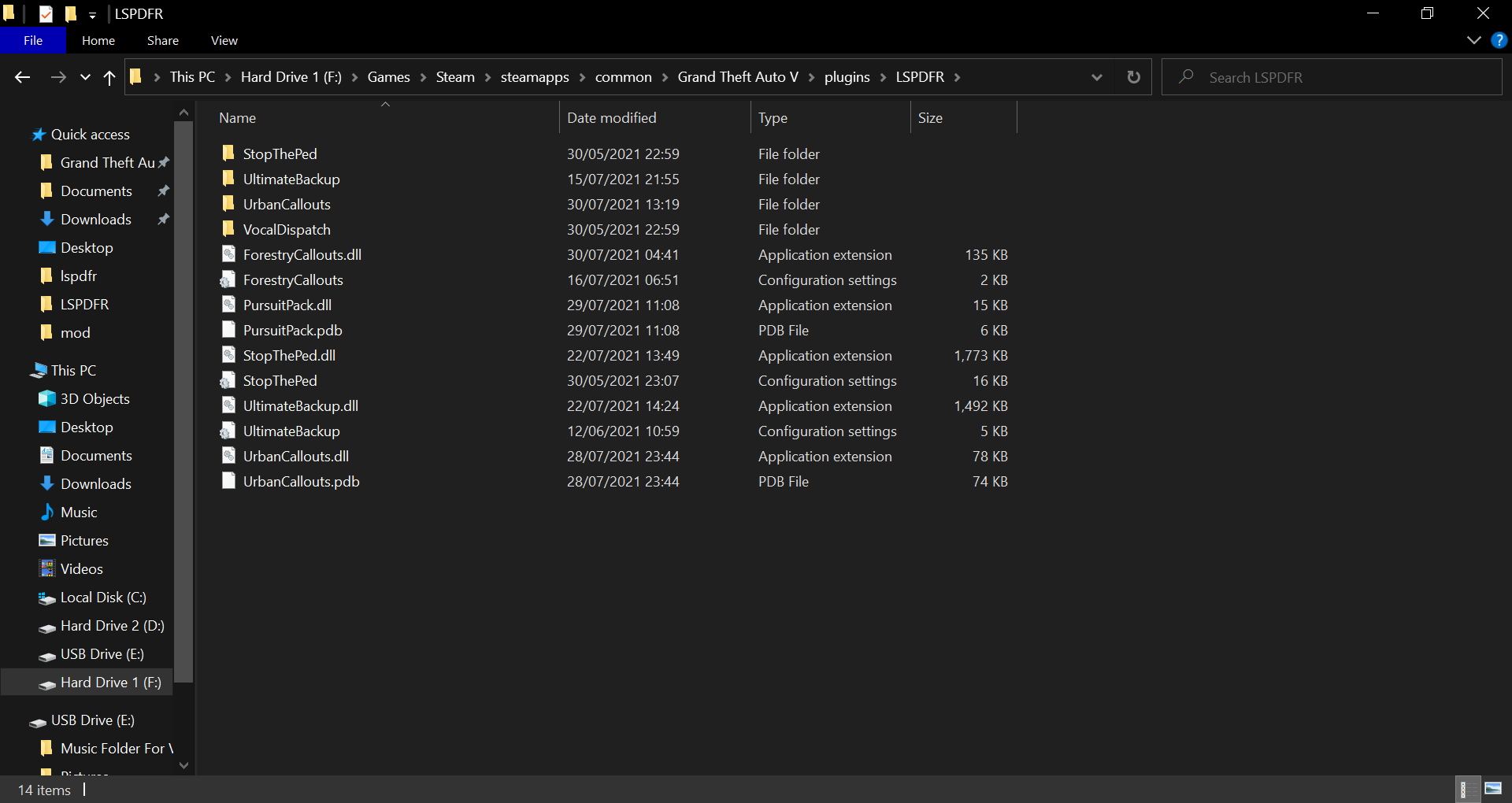Open the Help question mark icon
The width and height of the screenshot is (1512, 803).
point(1499,40)
